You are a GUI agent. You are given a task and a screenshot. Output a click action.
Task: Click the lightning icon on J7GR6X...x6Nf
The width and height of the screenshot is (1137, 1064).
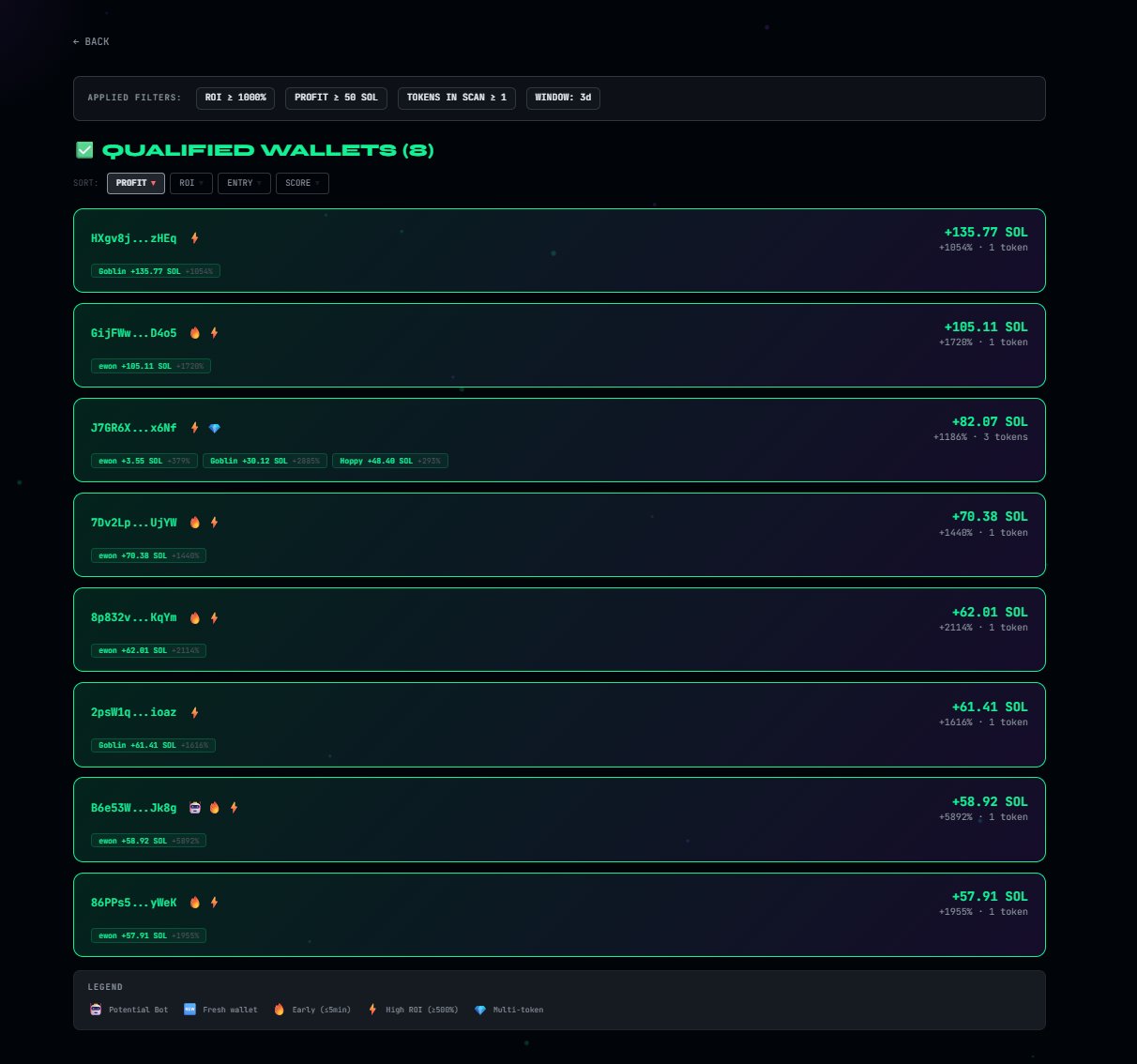click(x=195, y=428)
